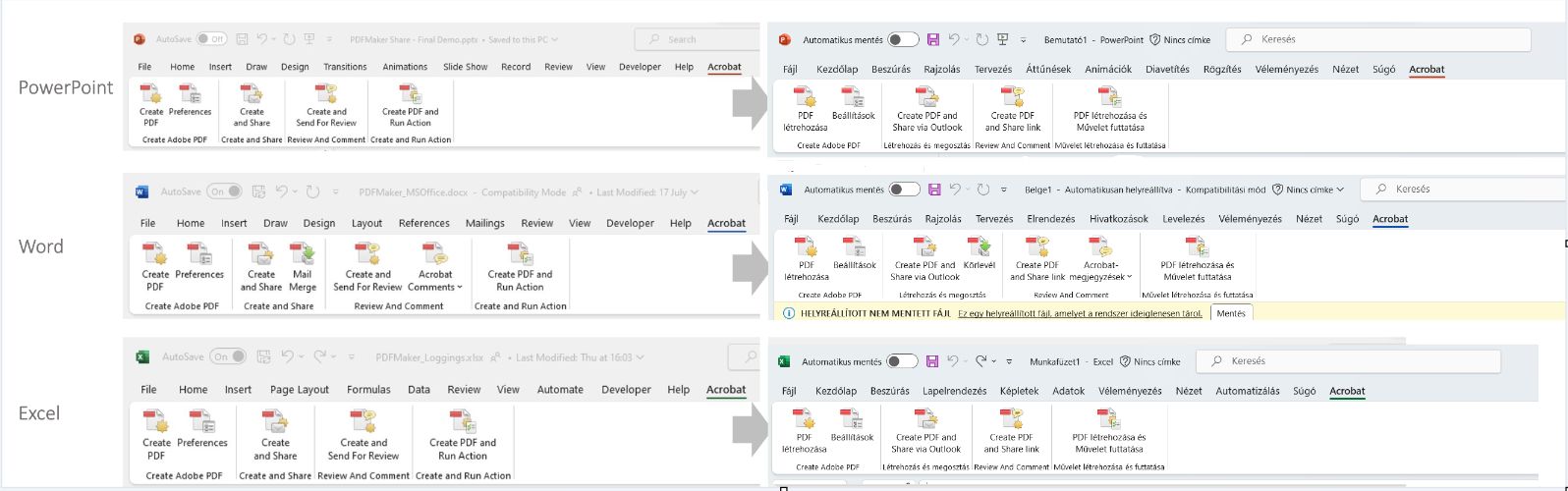Click Create and Share in English Excel ribbon

pyautogui.click(x=275, y=435)
